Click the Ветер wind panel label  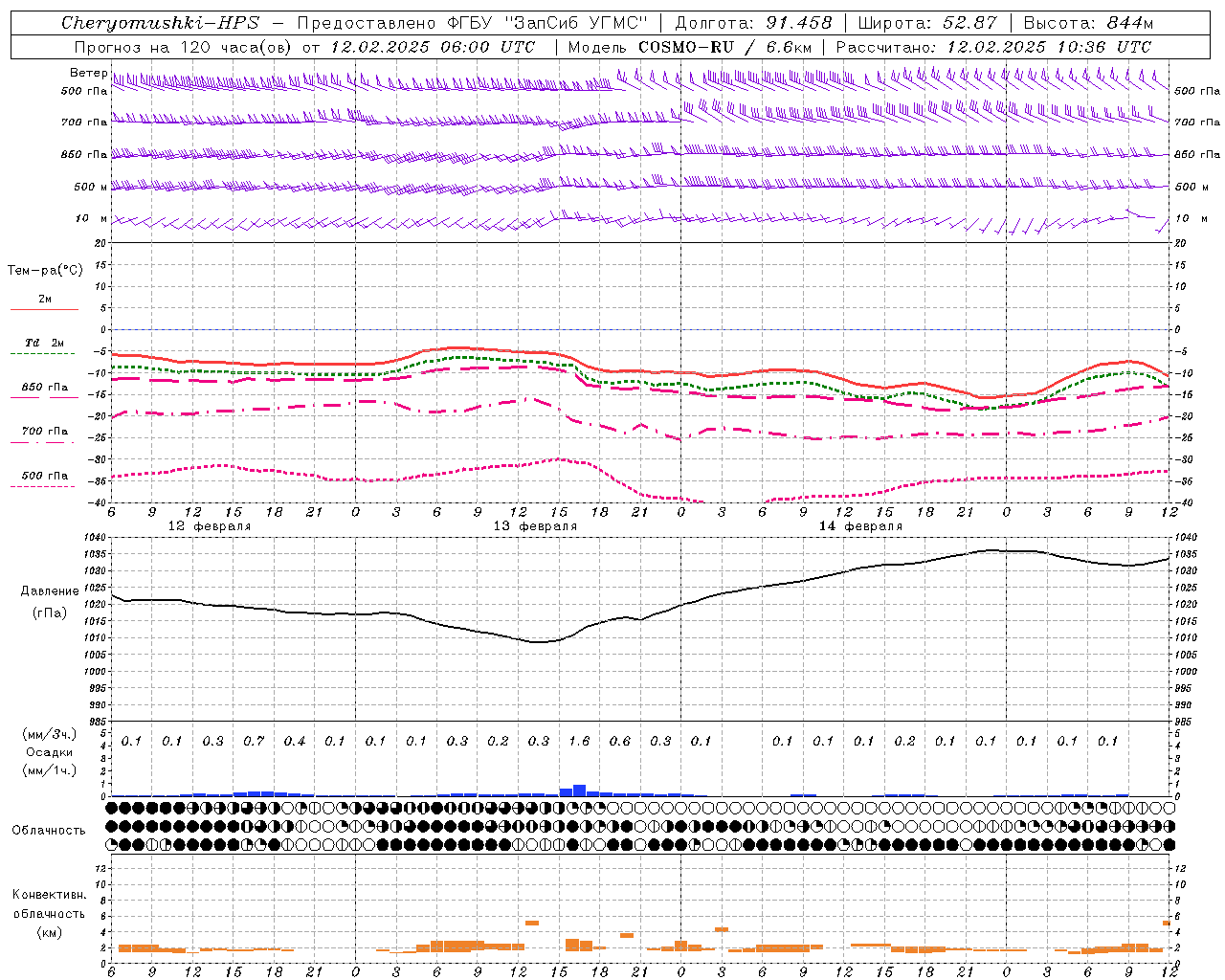(88, 73)
